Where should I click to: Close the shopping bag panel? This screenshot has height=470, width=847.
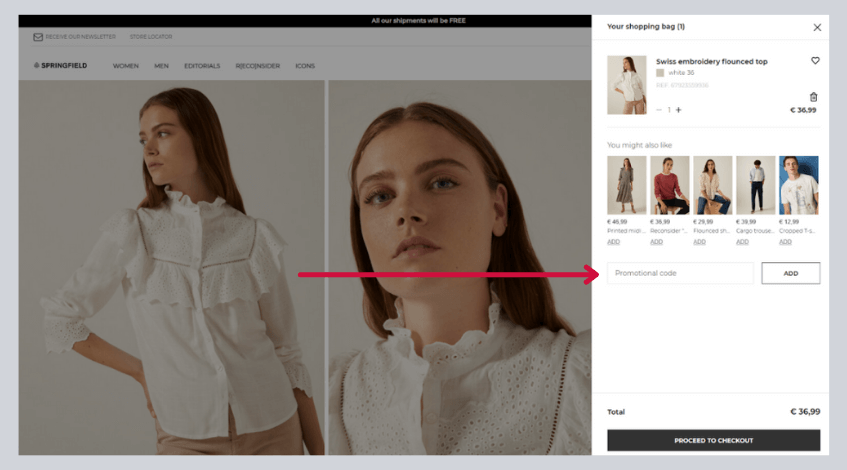817,28
